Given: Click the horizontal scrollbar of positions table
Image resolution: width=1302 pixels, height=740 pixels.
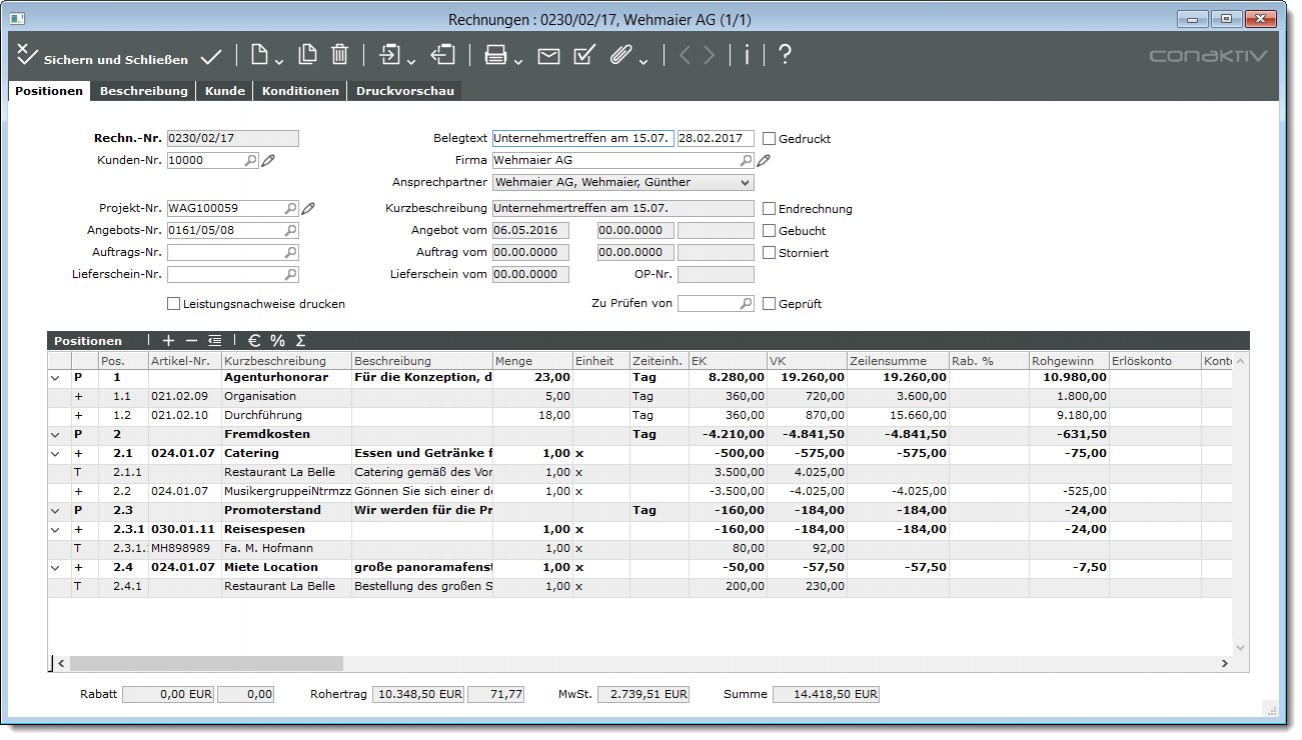Looking at the screenshot, I should 206,663.
